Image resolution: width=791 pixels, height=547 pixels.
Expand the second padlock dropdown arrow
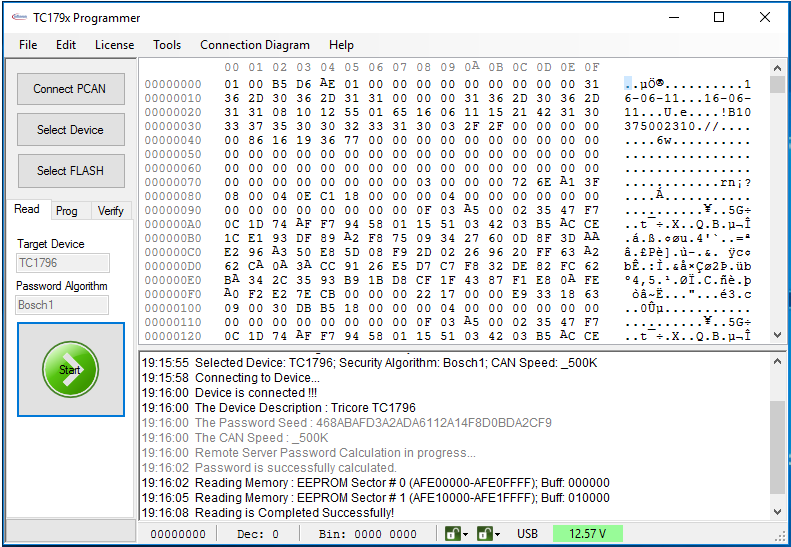497,534
